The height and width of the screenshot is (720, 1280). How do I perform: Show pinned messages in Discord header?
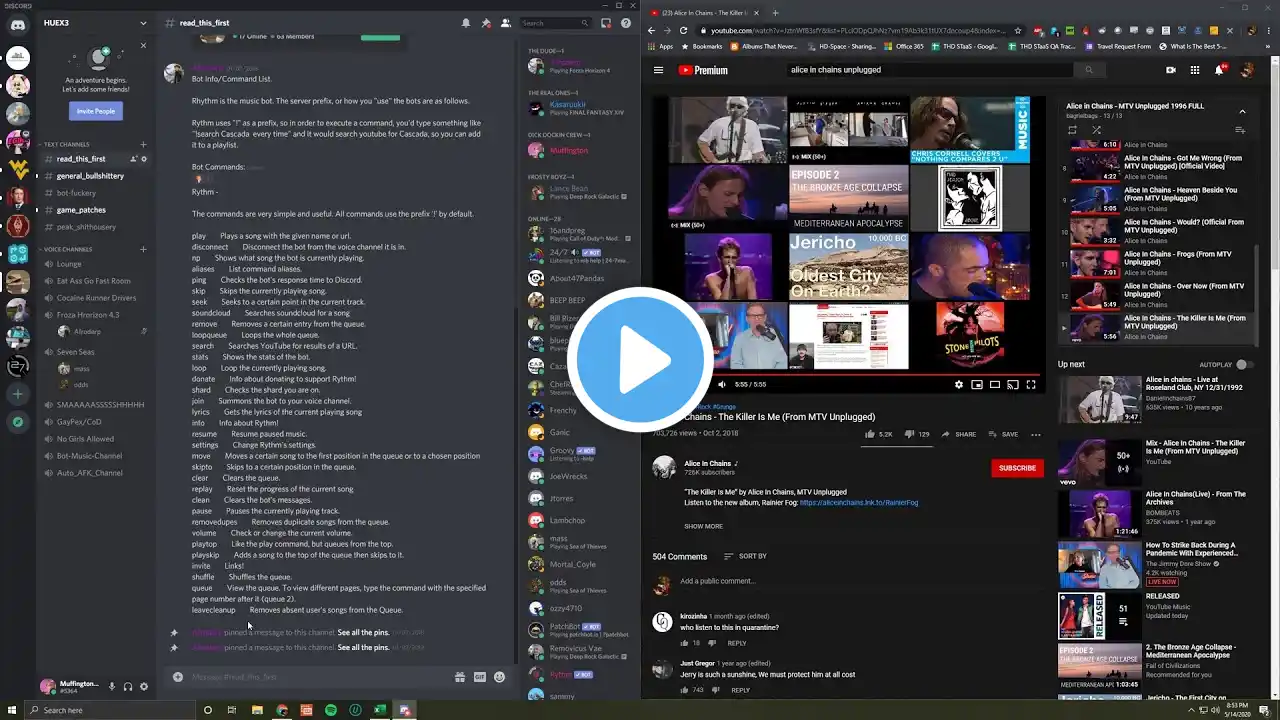[x=485, y=23]
